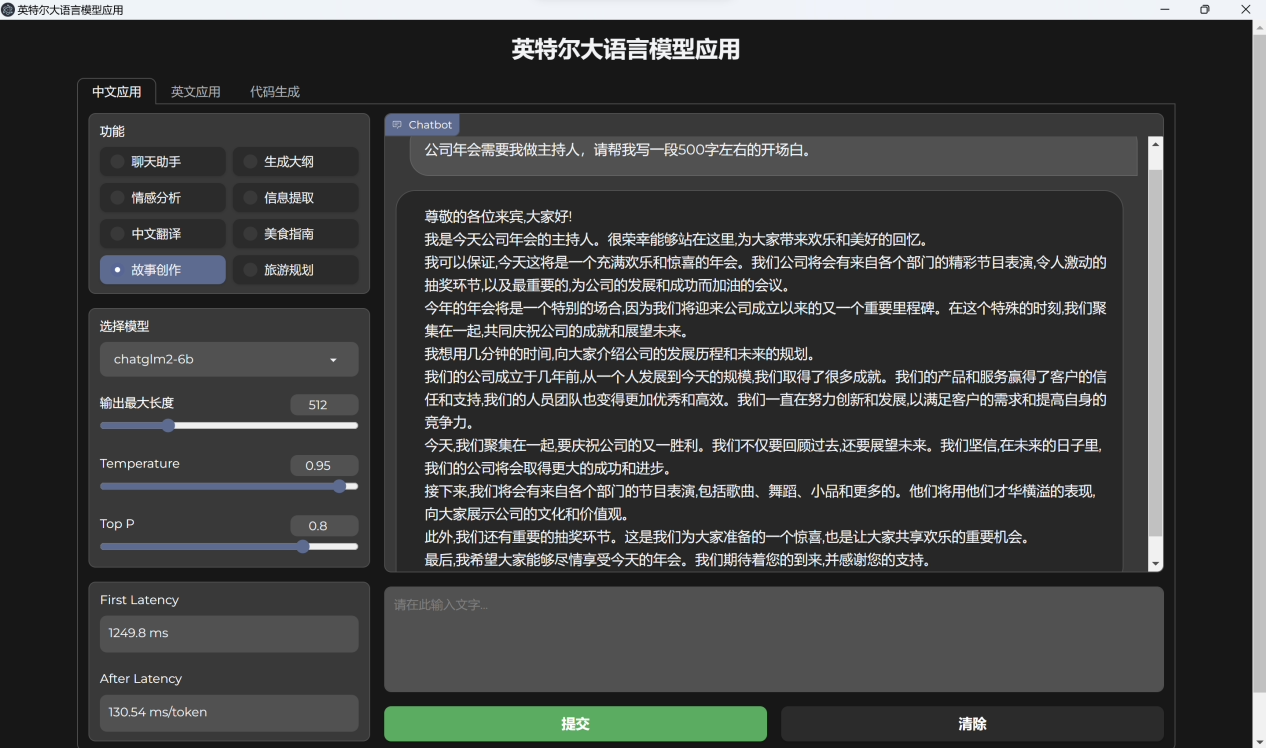The height and width of the screenshot is (748, 1266).
Task: Click the First Latency field 1249.8 ms
Action: 229,633
